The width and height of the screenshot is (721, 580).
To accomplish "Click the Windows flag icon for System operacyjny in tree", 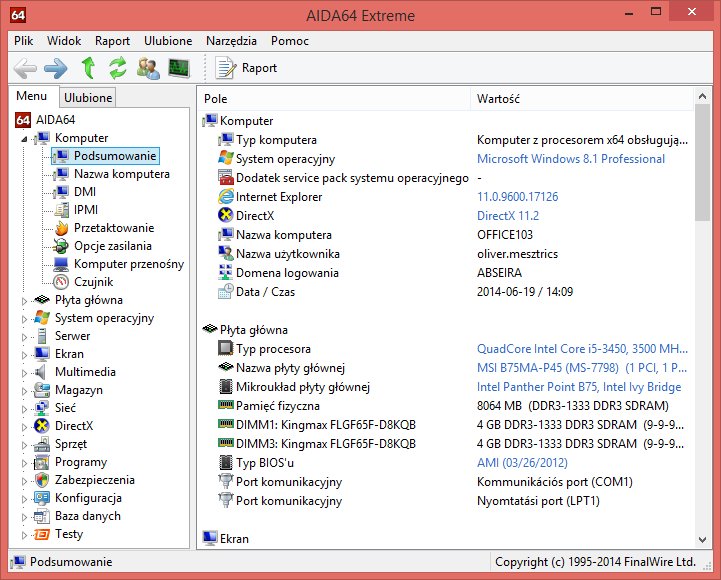I will (42, 318).
